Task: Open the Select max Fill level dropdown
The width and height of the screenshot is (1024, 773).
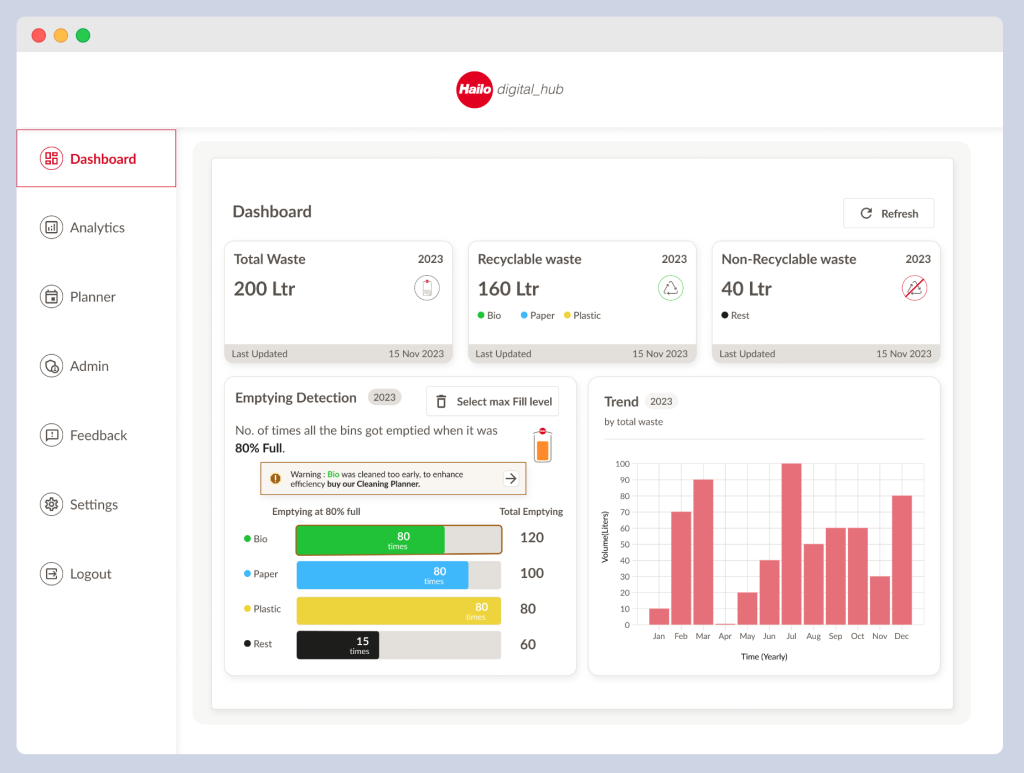Action: point(492,401)
